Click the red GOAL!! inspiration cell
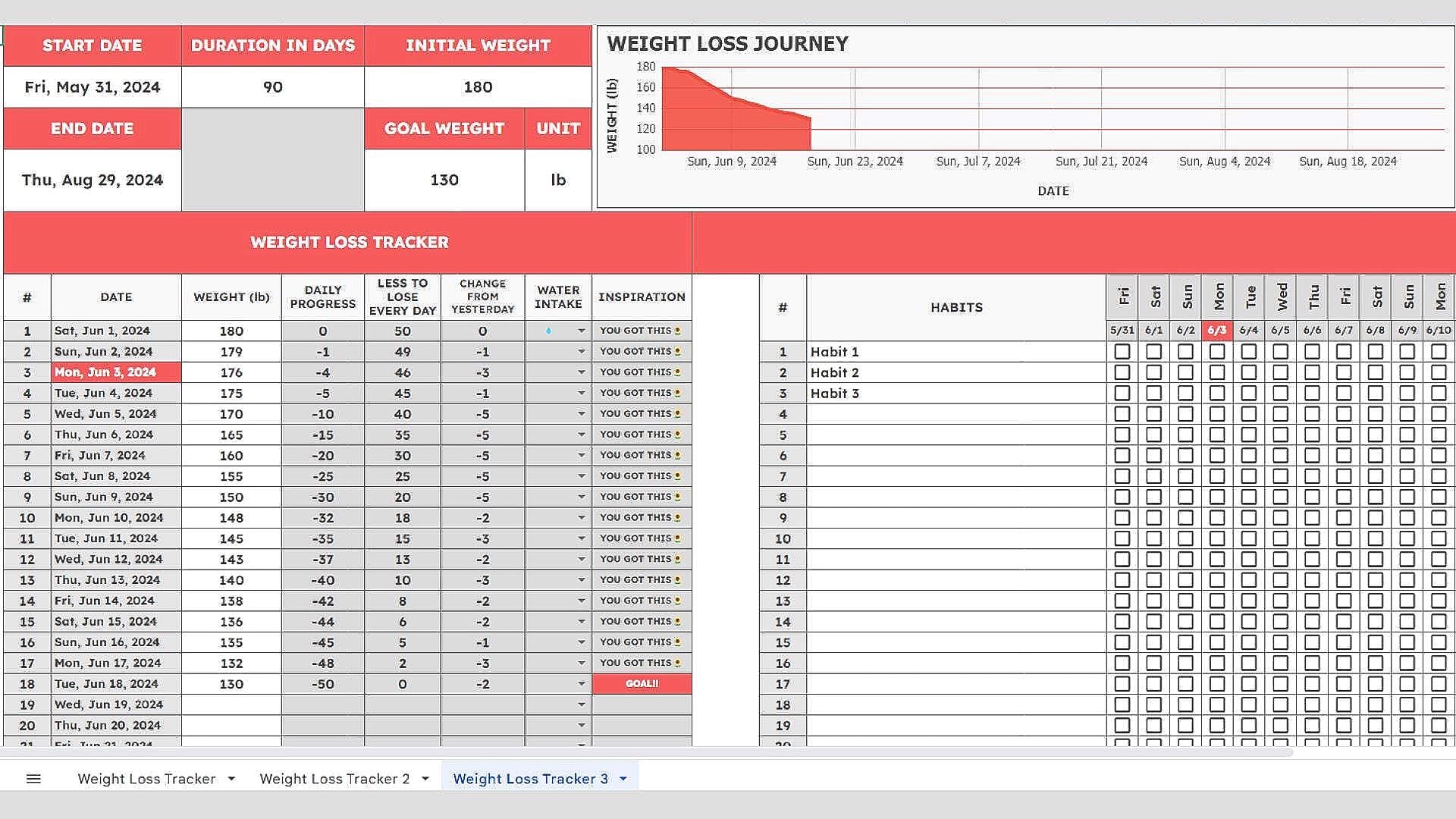 [x=642, y=684]
